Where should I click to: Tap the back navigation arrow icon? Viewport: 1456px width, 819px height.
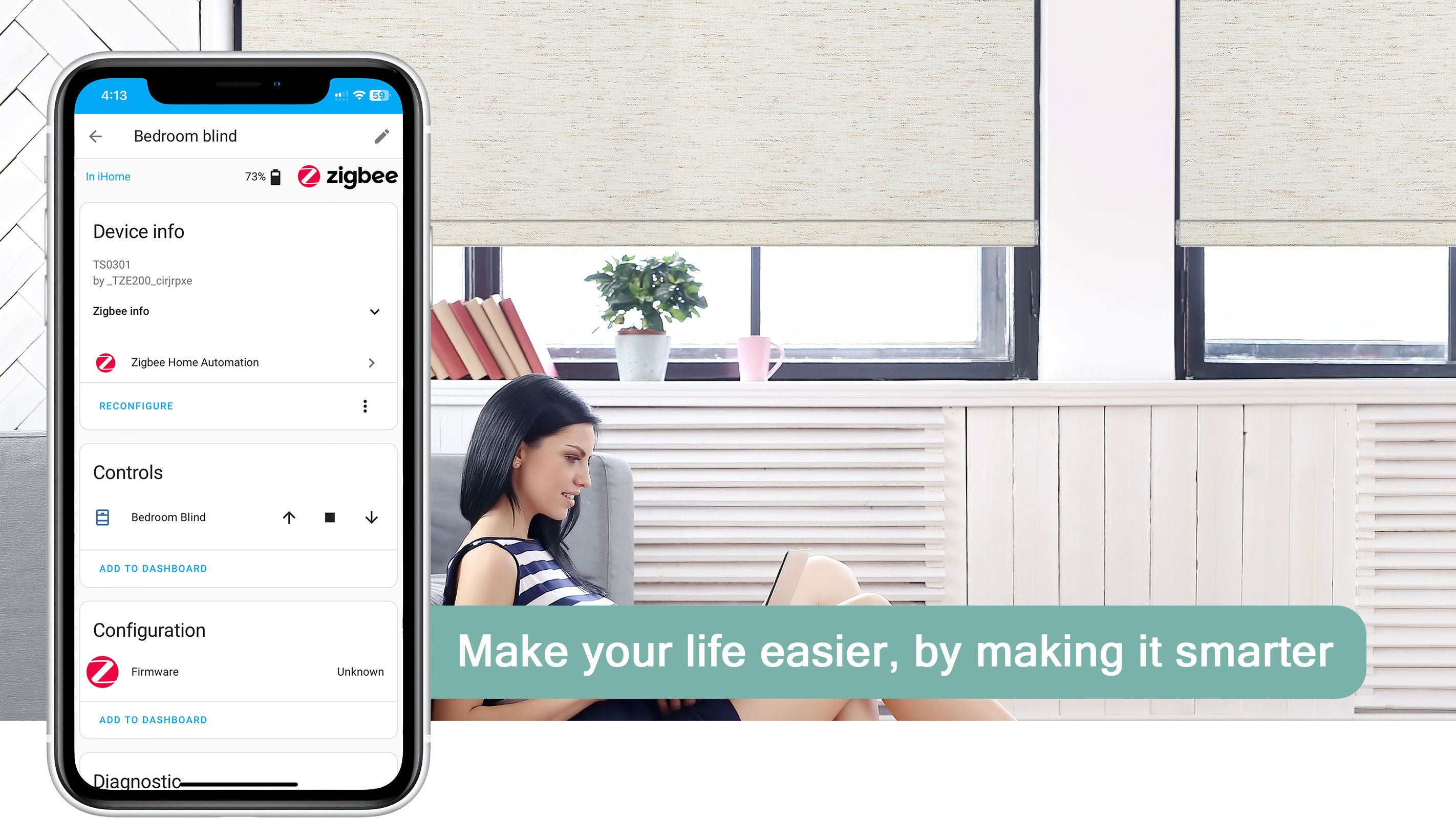[x=96, y=136]
